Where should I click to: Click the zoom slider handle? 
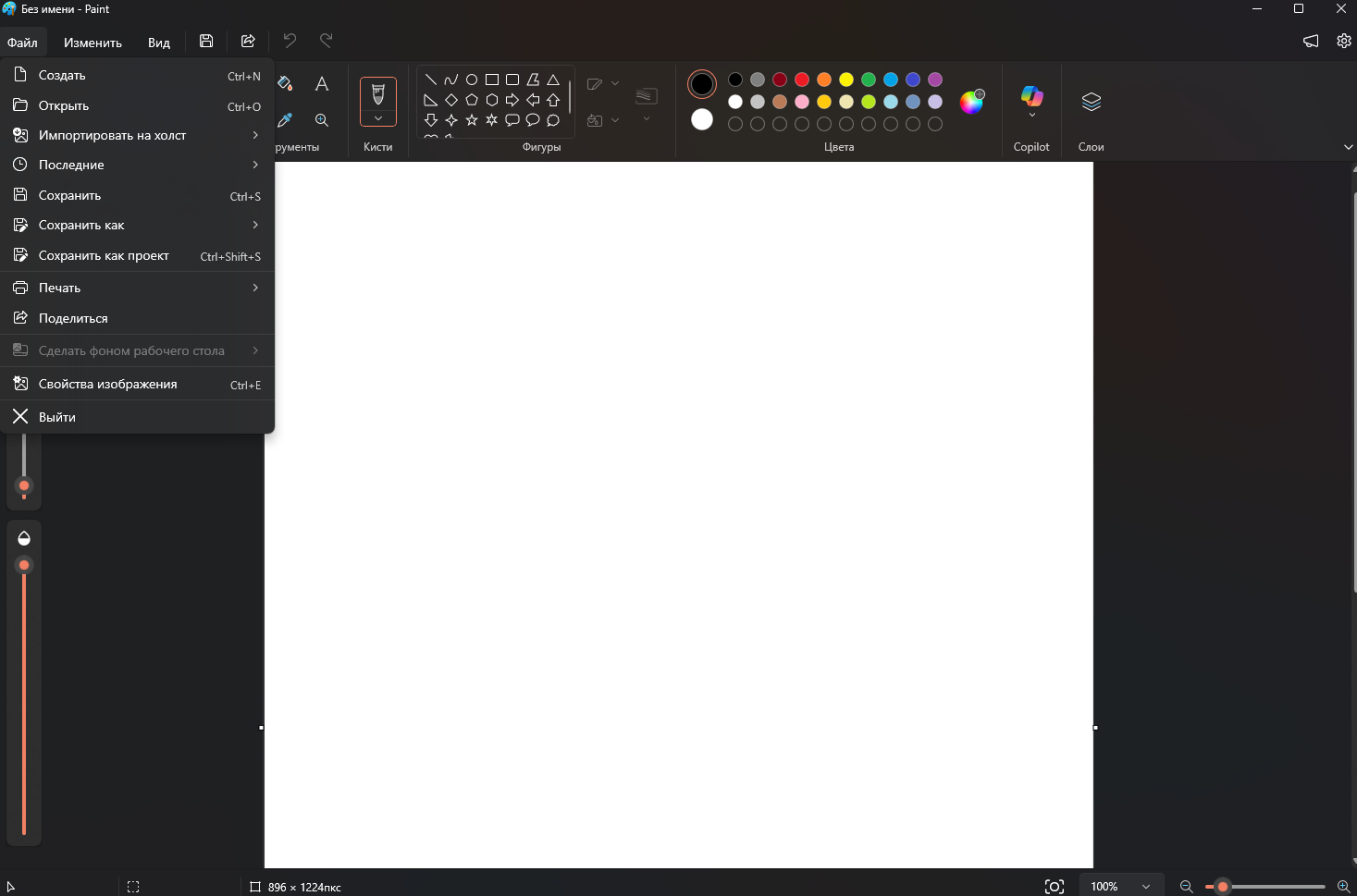point(1223,887)
